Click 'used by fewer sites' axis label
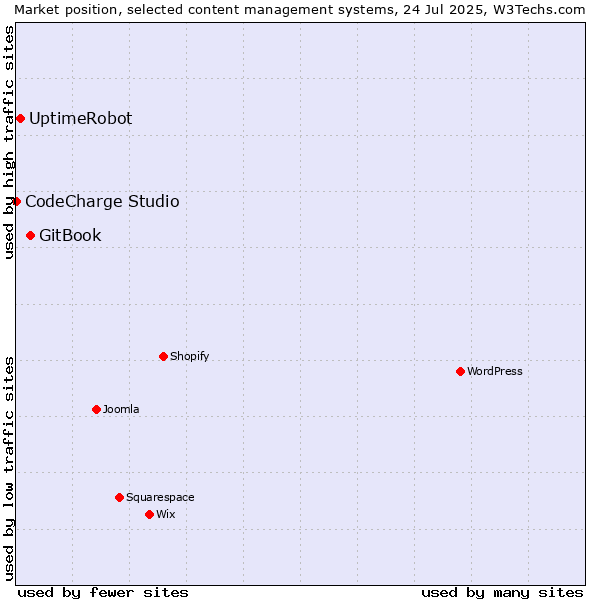 [103, 593]
